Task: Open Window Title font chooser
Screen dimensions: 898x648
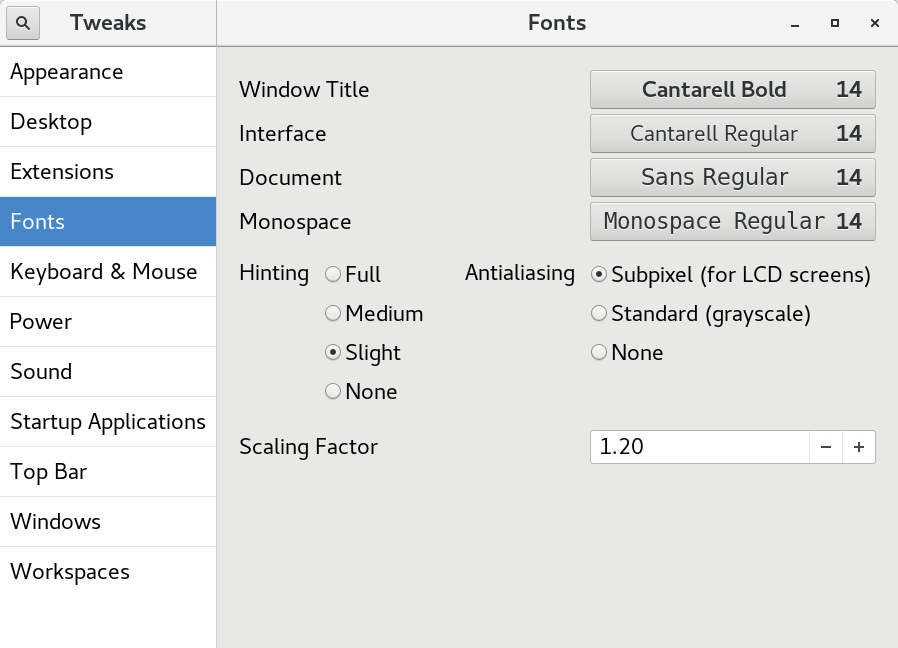Action: click(x=732, y=90)
